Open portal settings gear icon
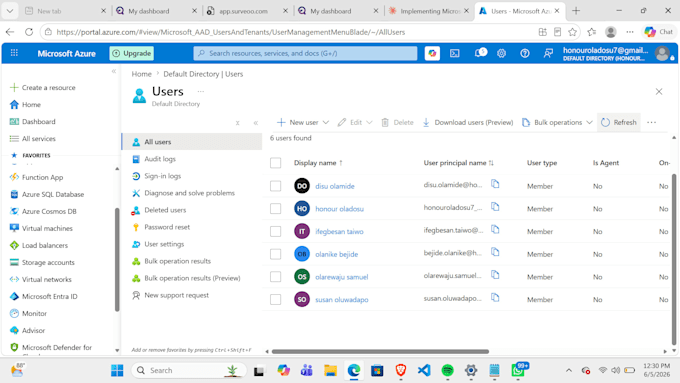 (x=501, y=53)
